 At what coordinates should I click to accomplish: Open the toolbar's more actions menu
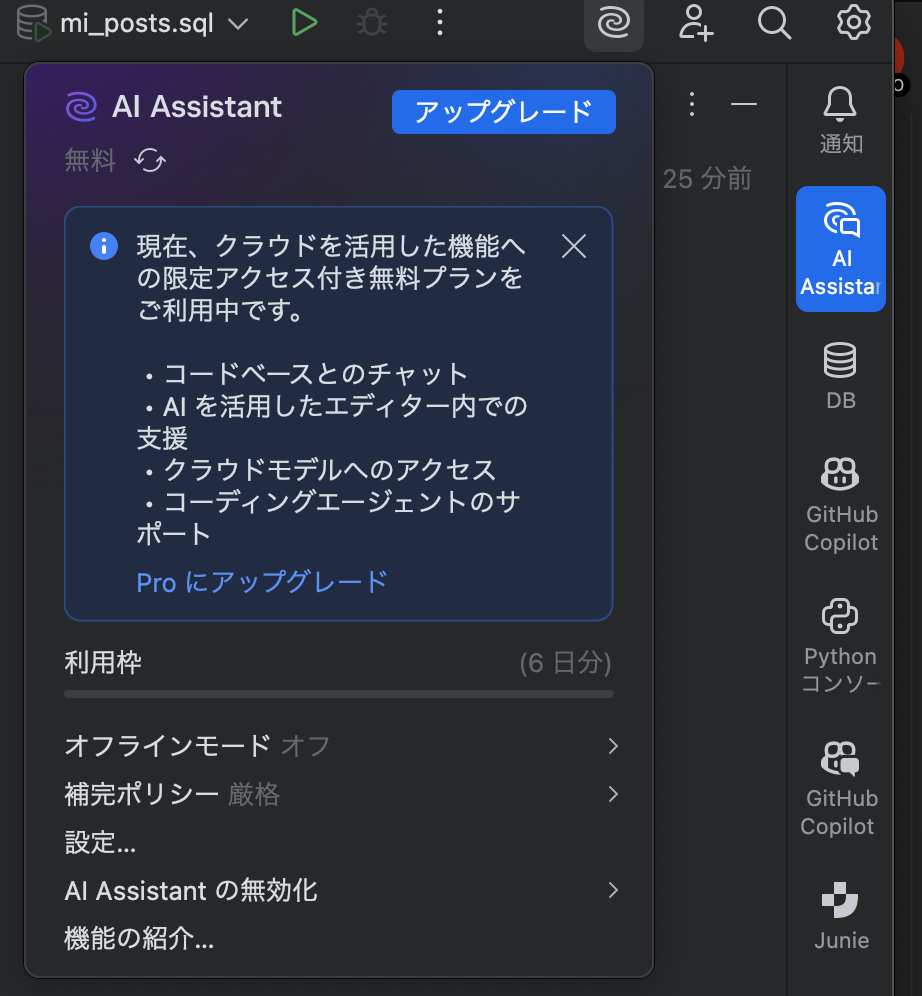[439, 23]
